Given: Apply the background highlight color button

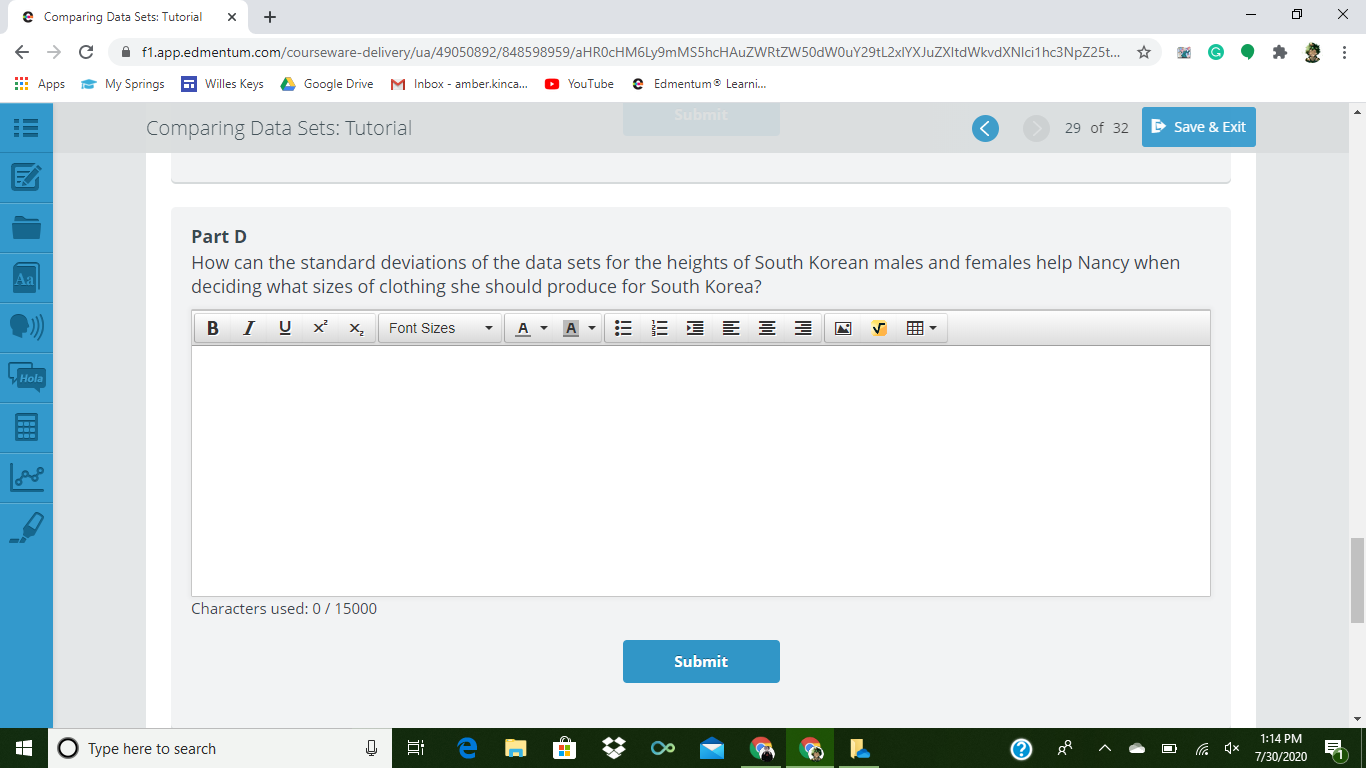Looking at the screenshot, I should (570, 328).
